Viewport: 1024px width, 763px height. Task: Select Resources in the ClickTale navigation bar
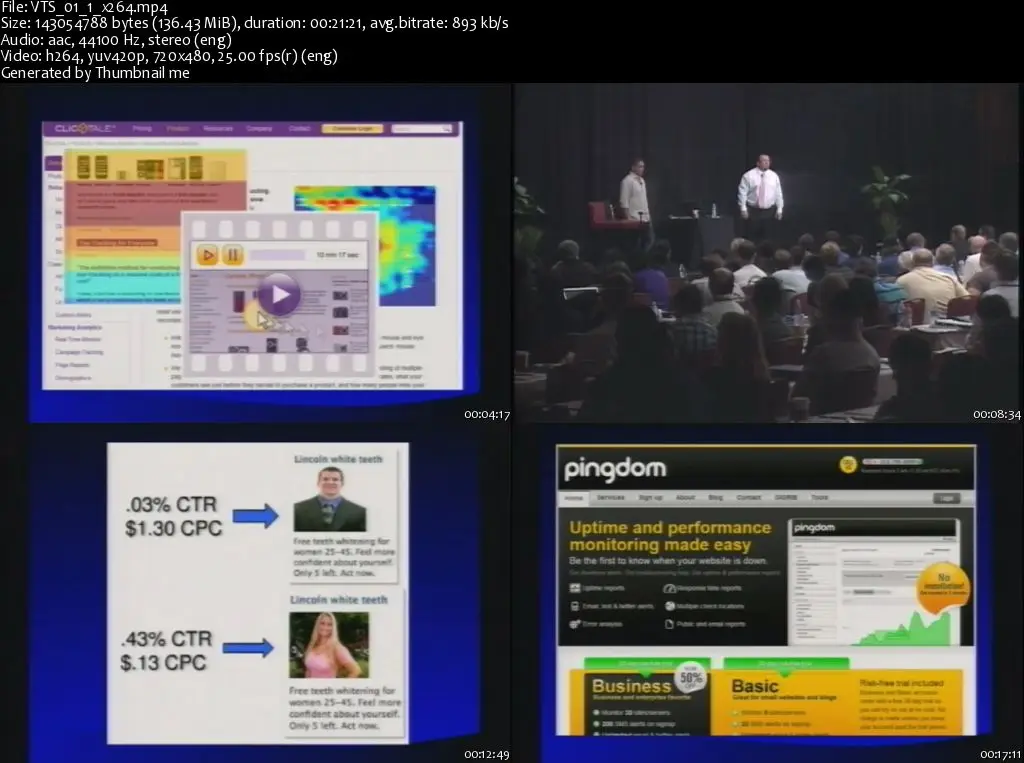pyautogui.click(x=217, y=129)
